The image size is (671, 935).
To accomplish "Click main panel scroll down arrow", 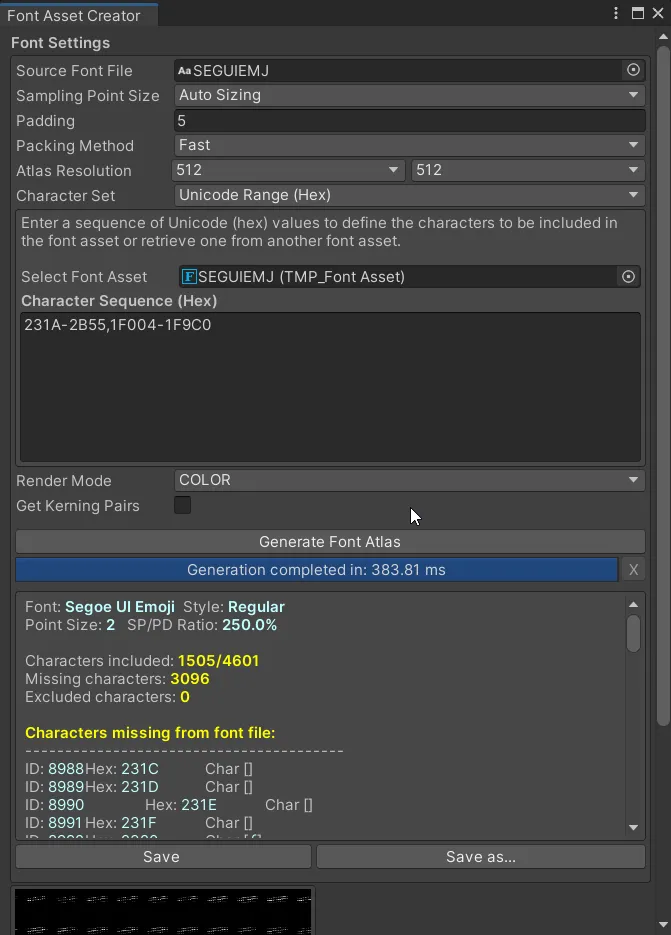I will tap(663, 925).
